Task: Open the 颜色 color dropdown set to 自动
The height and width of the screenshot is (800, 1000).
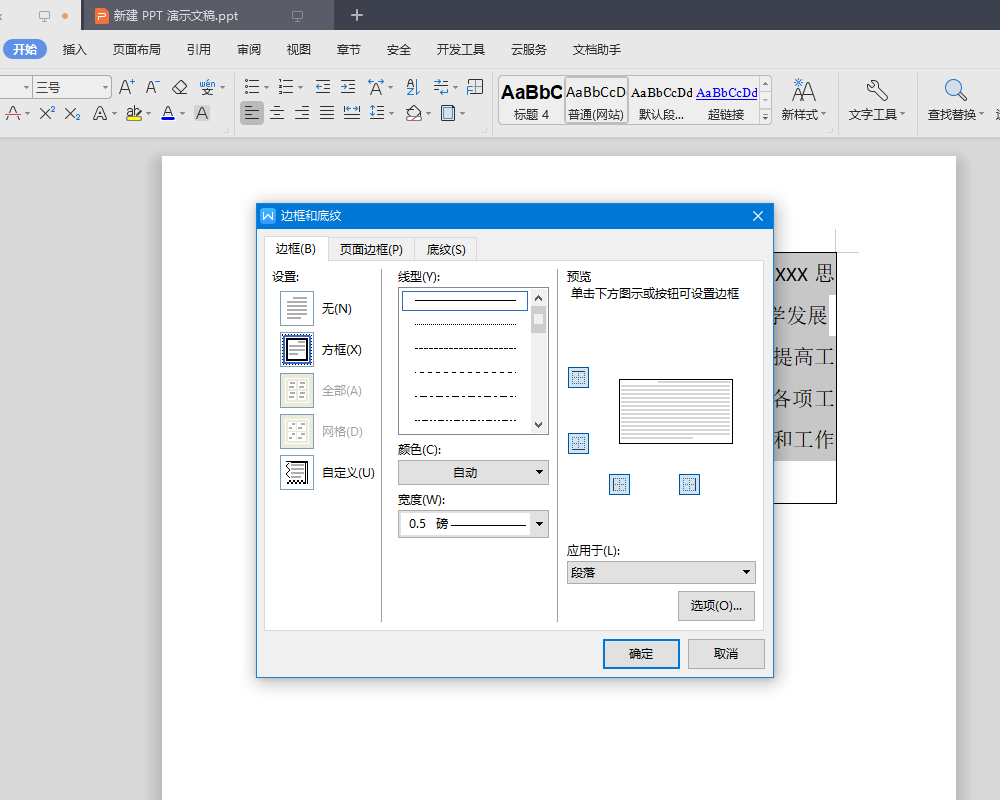Action: pos(473,472)
